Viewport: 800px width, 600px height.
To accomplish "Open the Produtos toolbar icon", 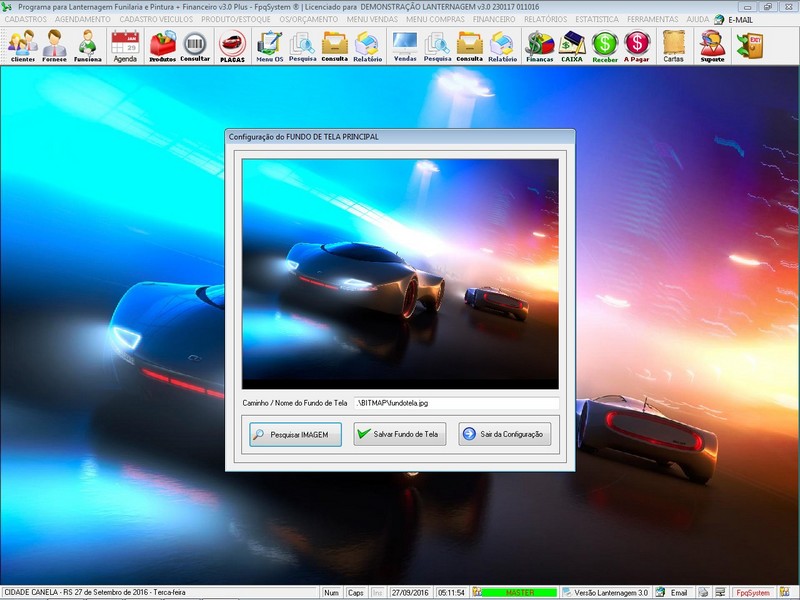I will tap(163, 45).
